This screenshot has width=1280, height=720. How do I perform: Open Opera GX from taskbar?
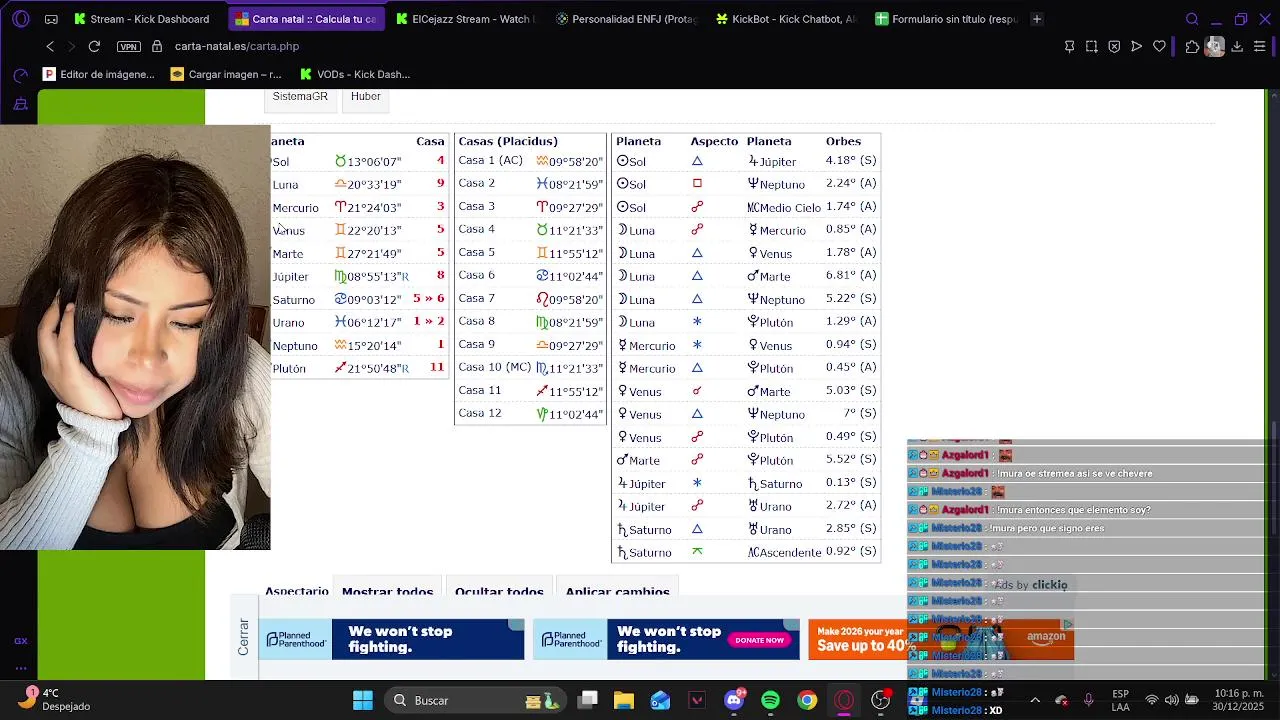(x=844, y=700)
